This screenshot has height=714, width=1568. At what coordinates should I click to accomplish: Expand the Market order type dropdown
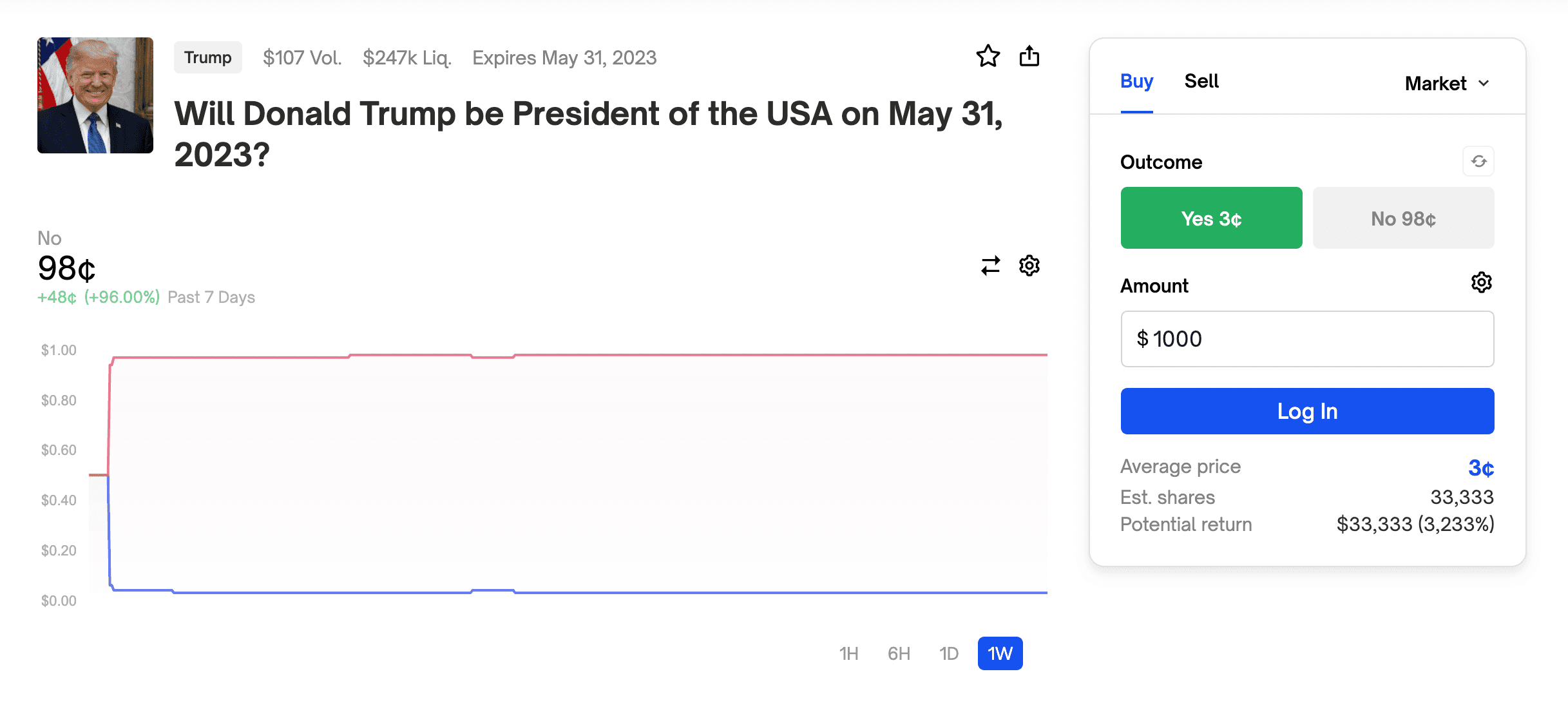pyautogui.click(x=1447, y=83)
